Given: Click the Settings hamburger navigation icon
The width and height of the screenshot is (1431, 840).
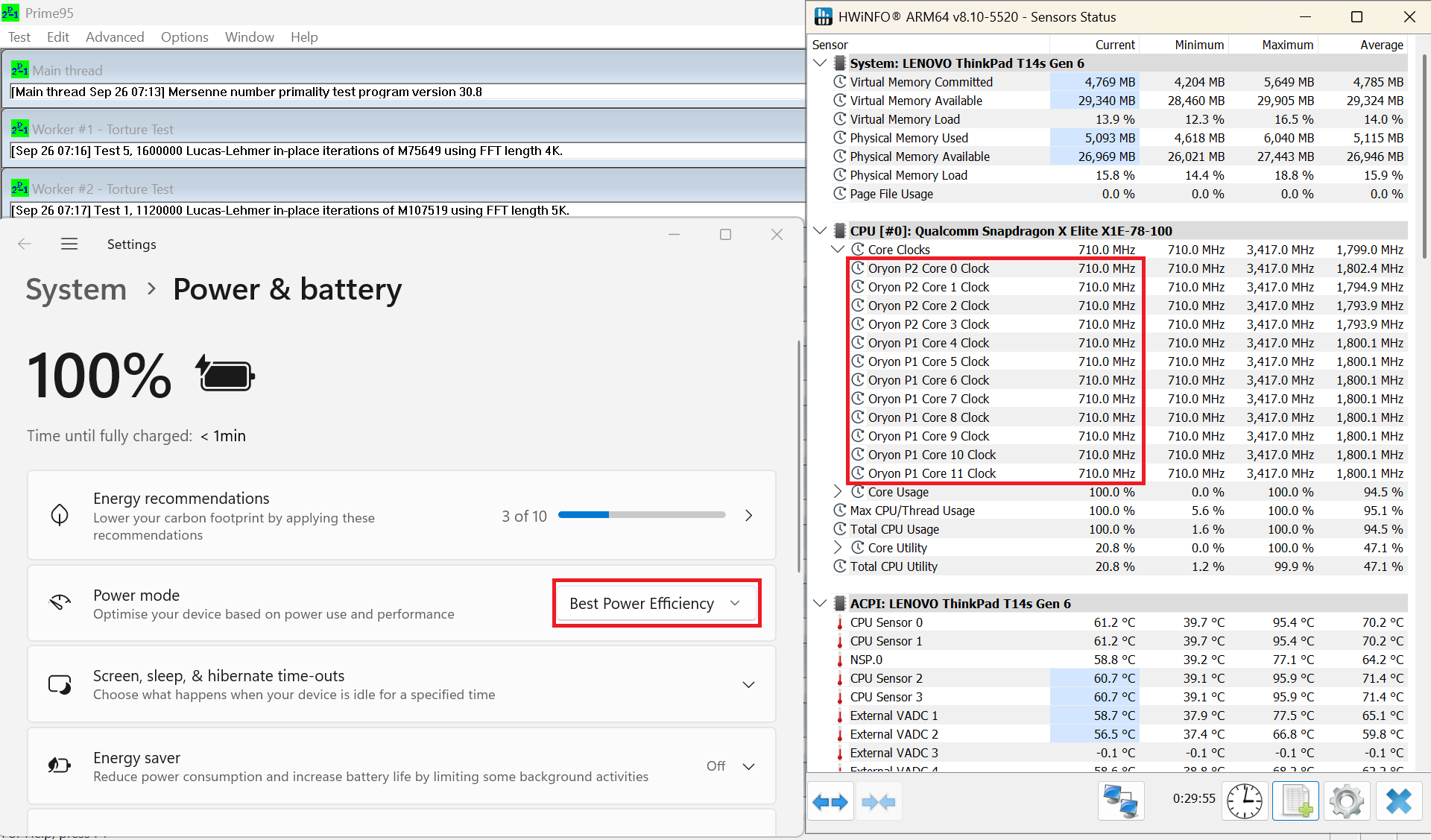Looking at the screenshot, I should [x=69, y=244].
